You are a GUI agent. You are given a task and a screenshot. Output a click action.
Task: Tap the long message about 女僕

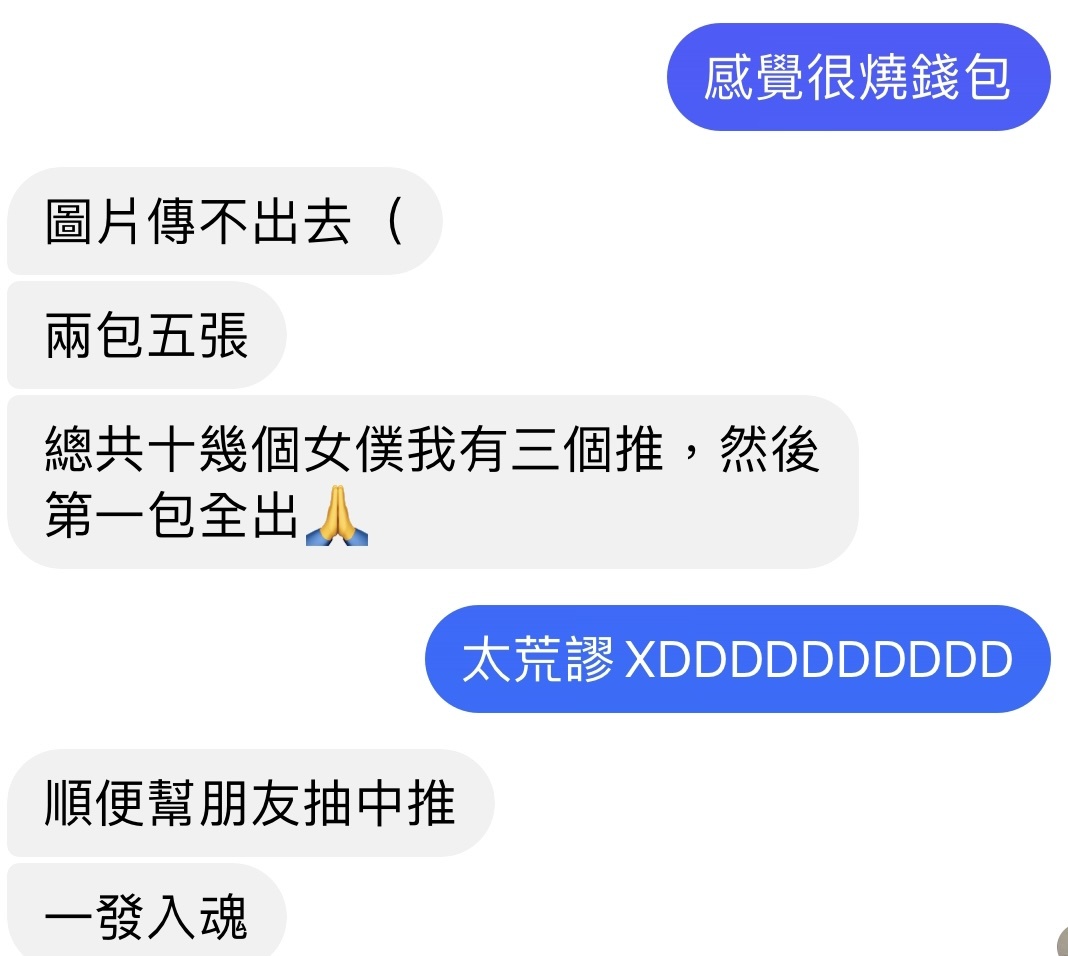tap(433, 482)
